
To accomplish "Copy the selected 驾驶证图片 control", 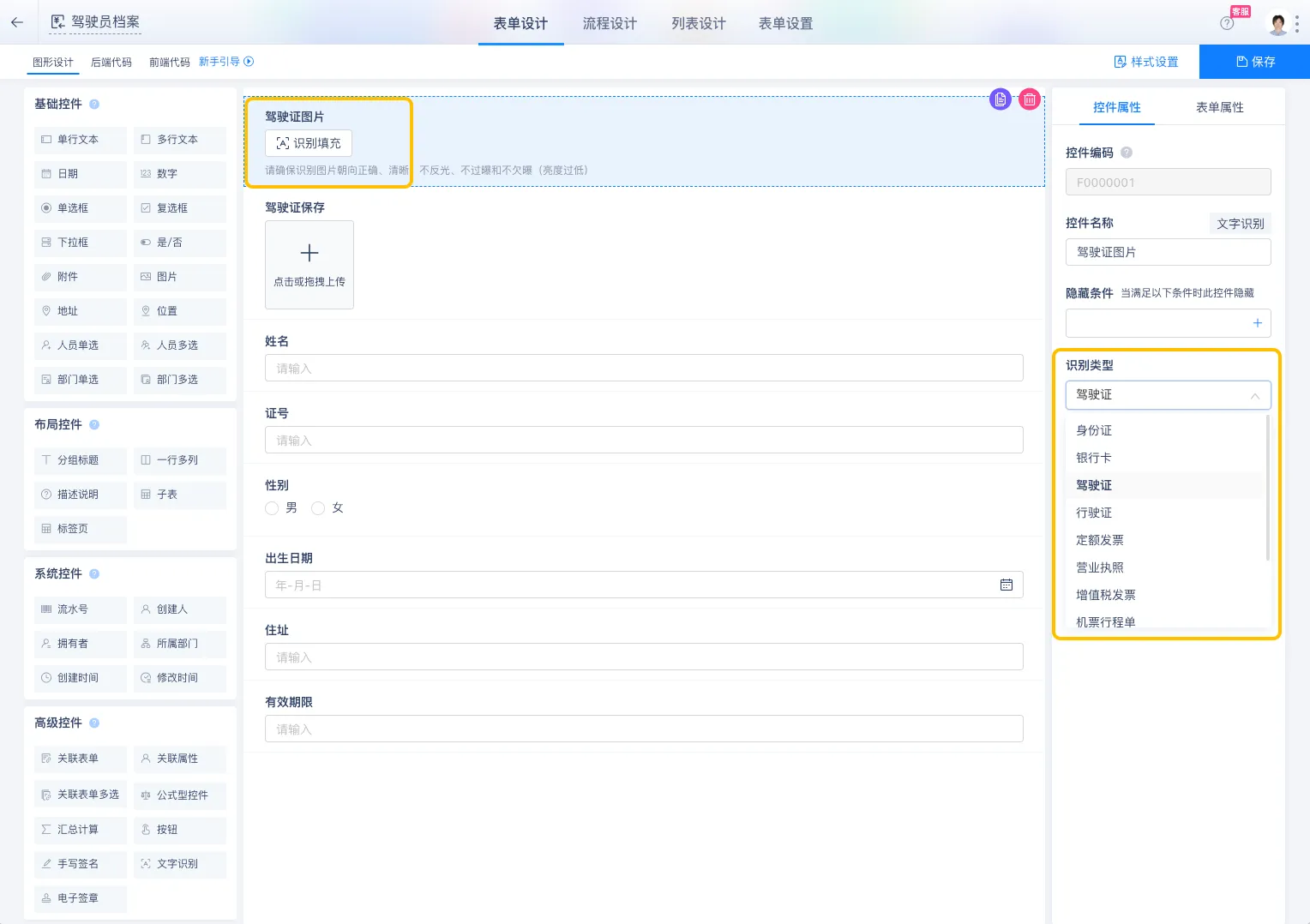I will 1001,99.
